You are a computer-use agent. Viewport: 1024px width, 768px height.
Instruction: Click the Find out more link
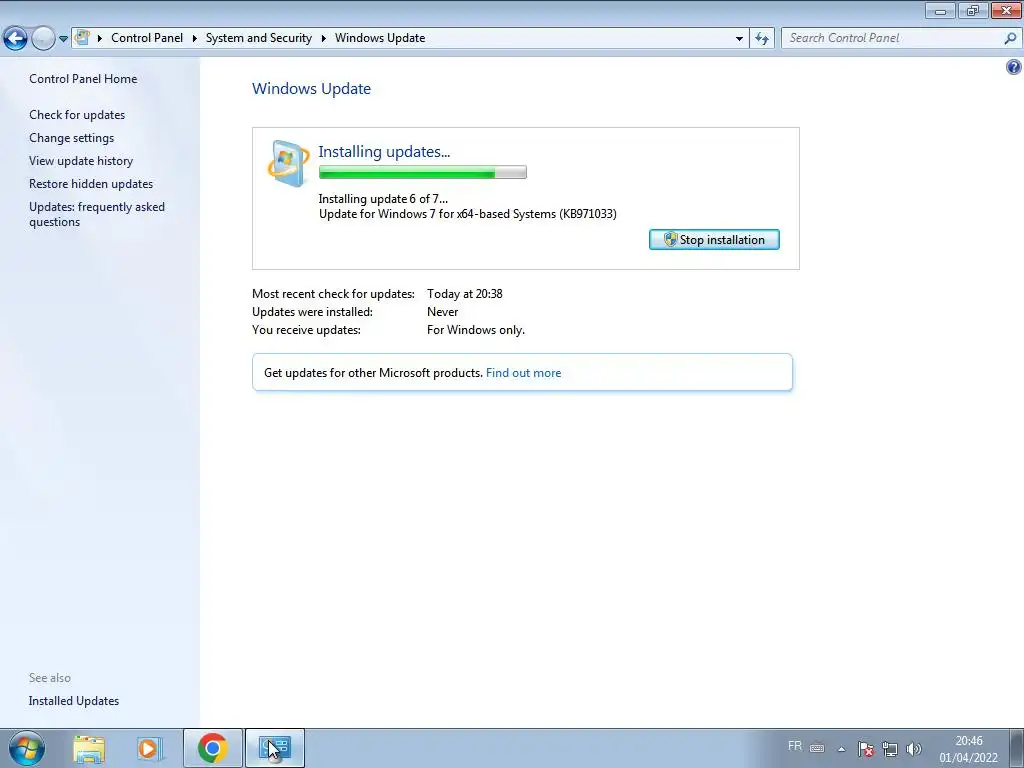pyautogui.click(x=523, y=373)
